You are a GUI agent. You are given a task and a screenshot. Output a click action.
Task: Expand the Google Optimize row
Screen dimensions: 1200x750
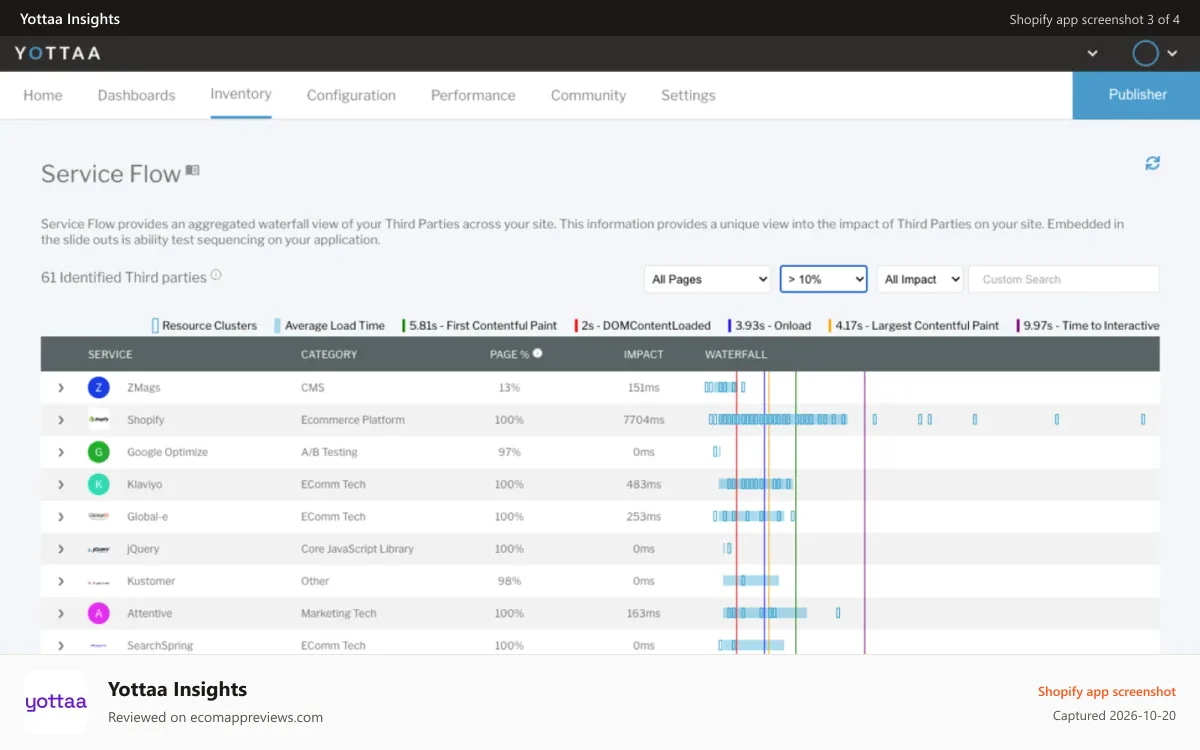[x=61, y=452]
